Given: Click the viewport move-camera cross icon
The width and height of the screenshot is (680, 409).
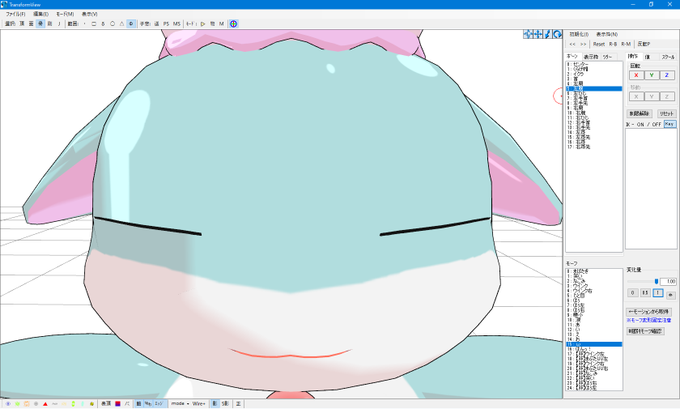Looking at the screenshot, I should pos(538,34).
